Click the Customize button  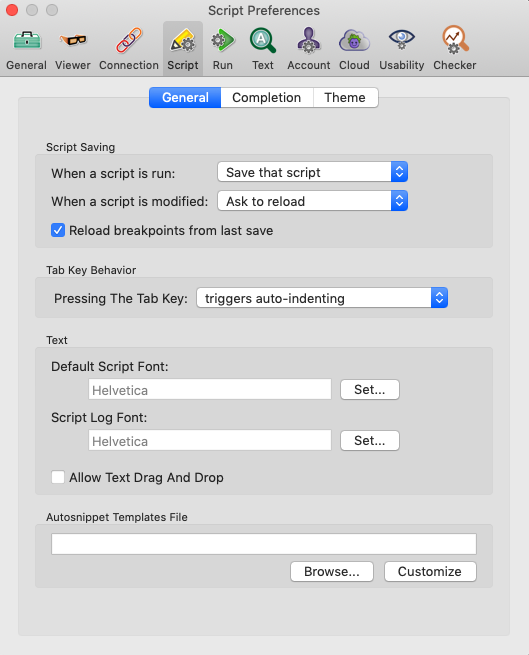tap(430, 571)
